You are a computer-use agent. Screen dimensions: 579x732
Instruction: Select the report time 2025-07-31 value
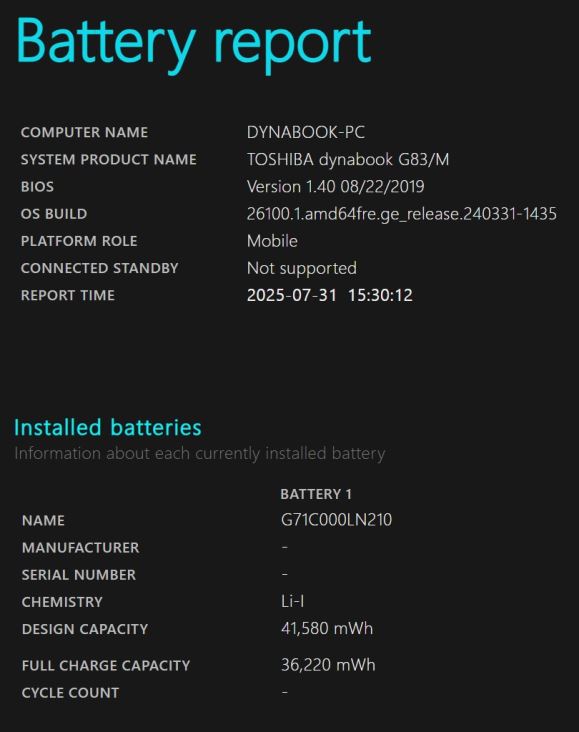pos(330,295)
